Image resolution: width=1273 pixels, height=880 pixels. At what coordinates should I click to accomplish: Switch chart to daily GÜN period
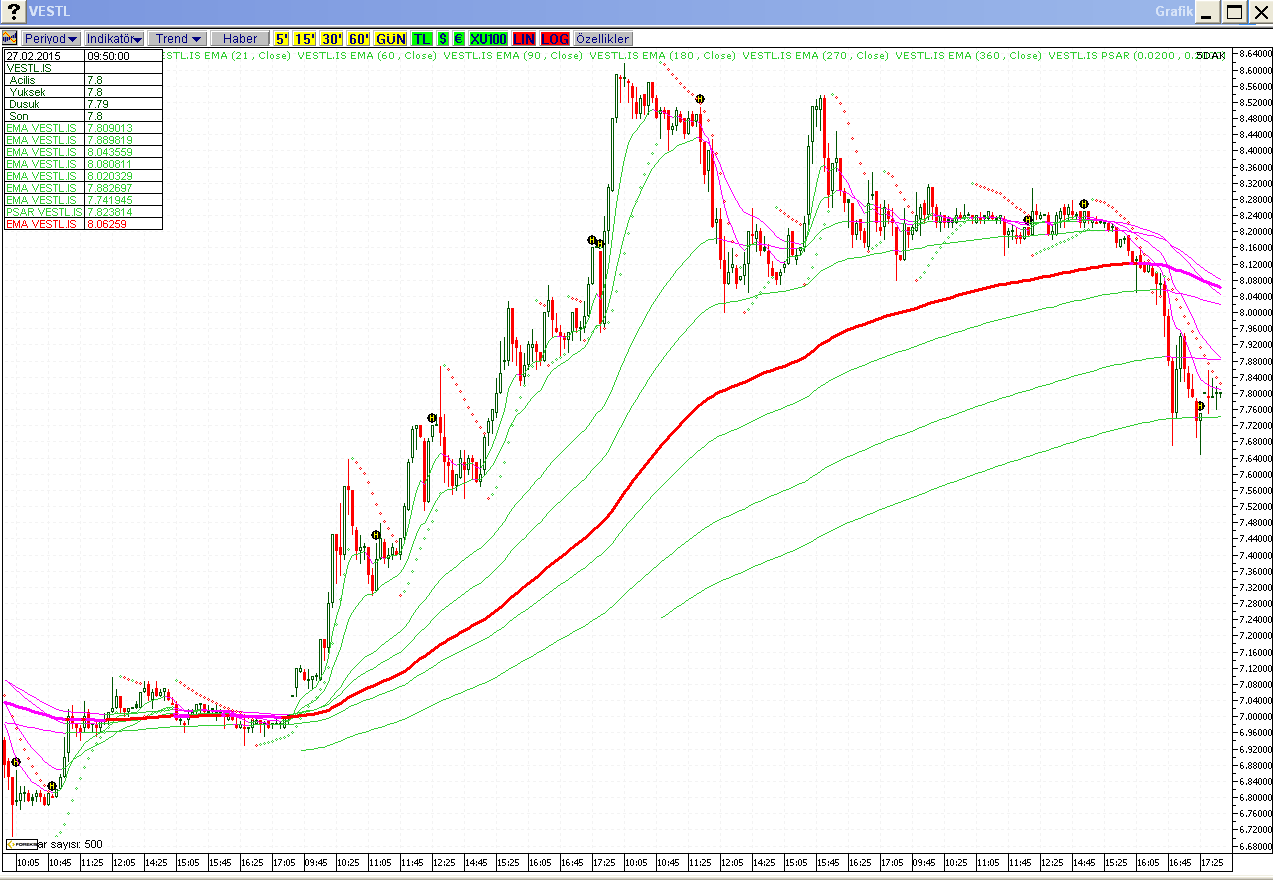(x=391, y=38)
